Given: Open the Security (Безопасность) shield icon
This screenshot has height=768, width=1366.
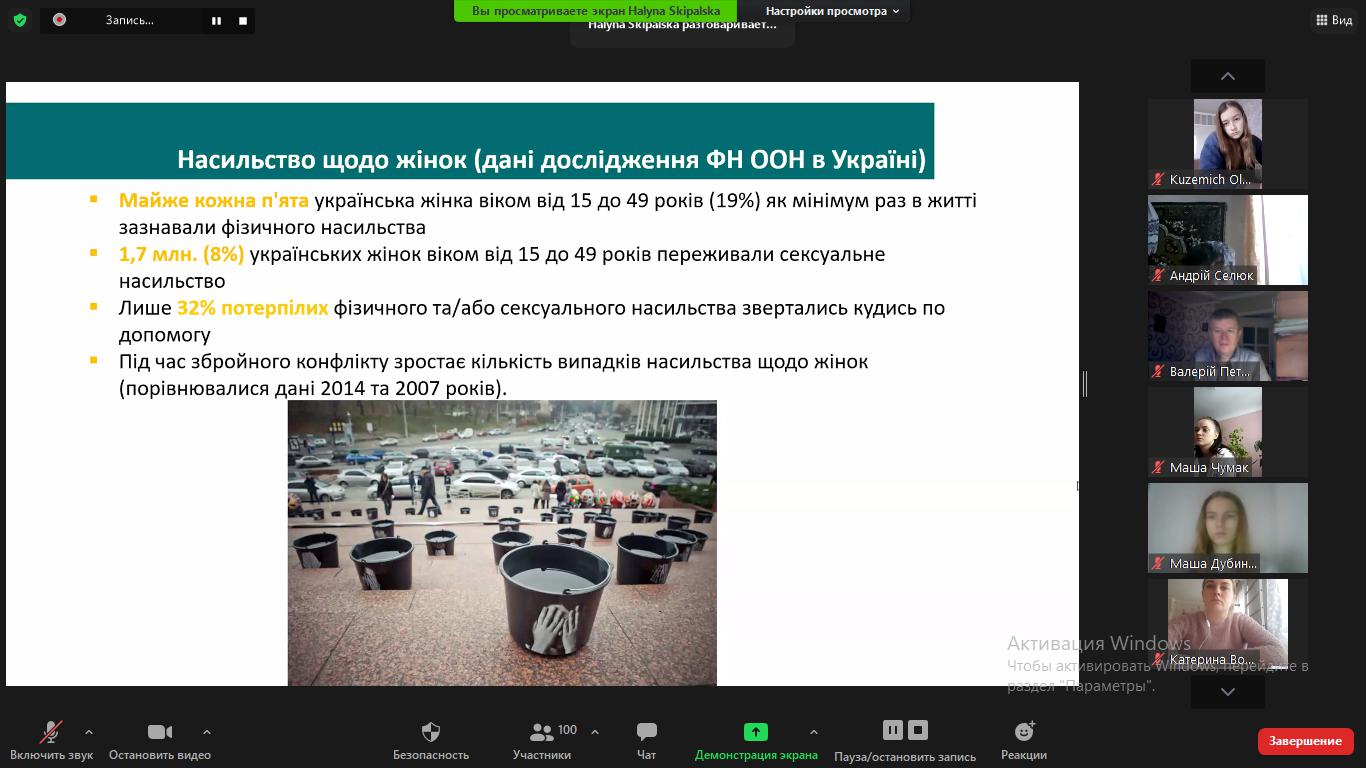Looking at the screenshot, I should [x=431, y=732].
